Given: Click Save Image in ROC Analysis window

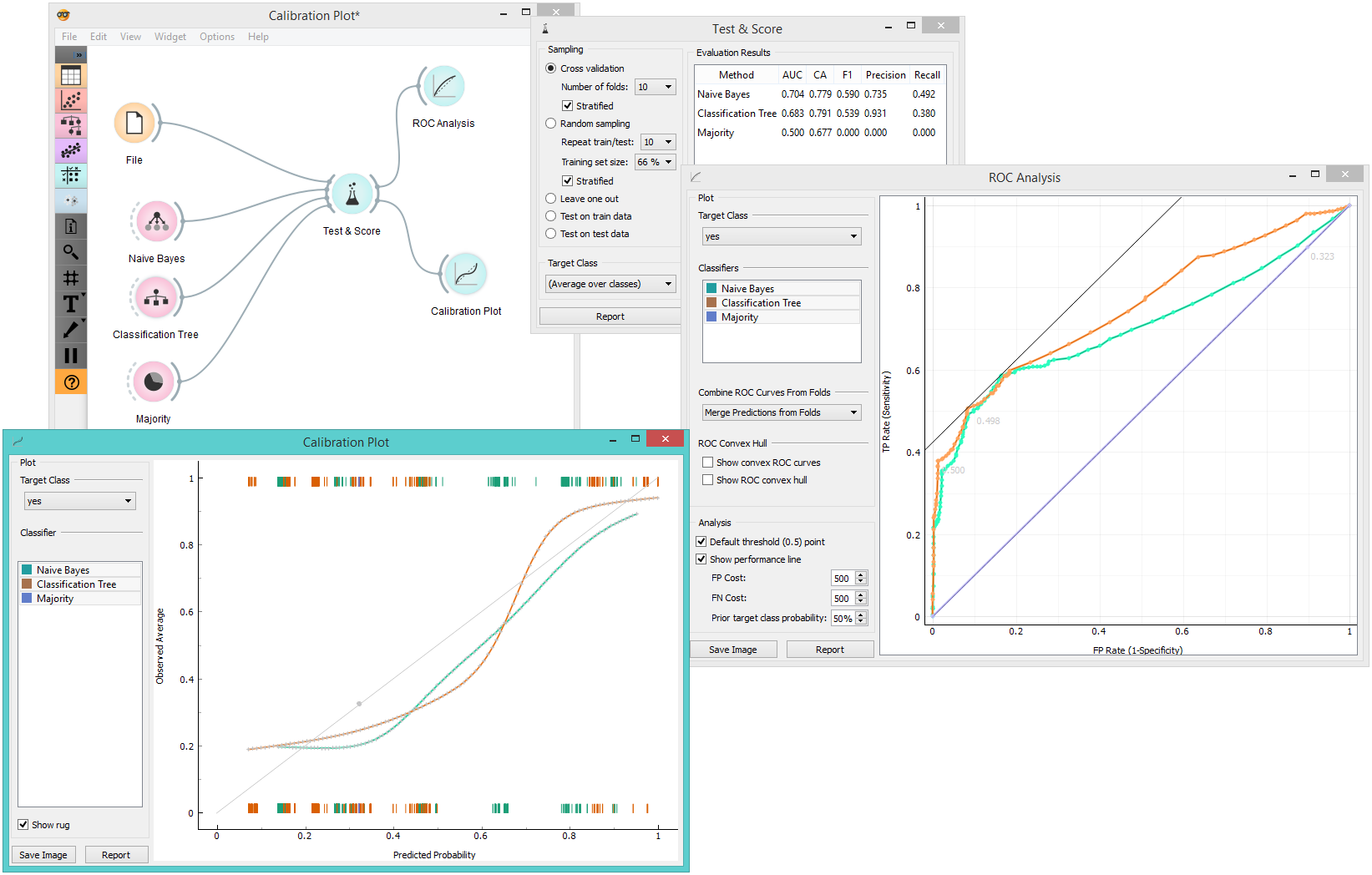Looking at the screenshot, I should click(x=732, y=650).
